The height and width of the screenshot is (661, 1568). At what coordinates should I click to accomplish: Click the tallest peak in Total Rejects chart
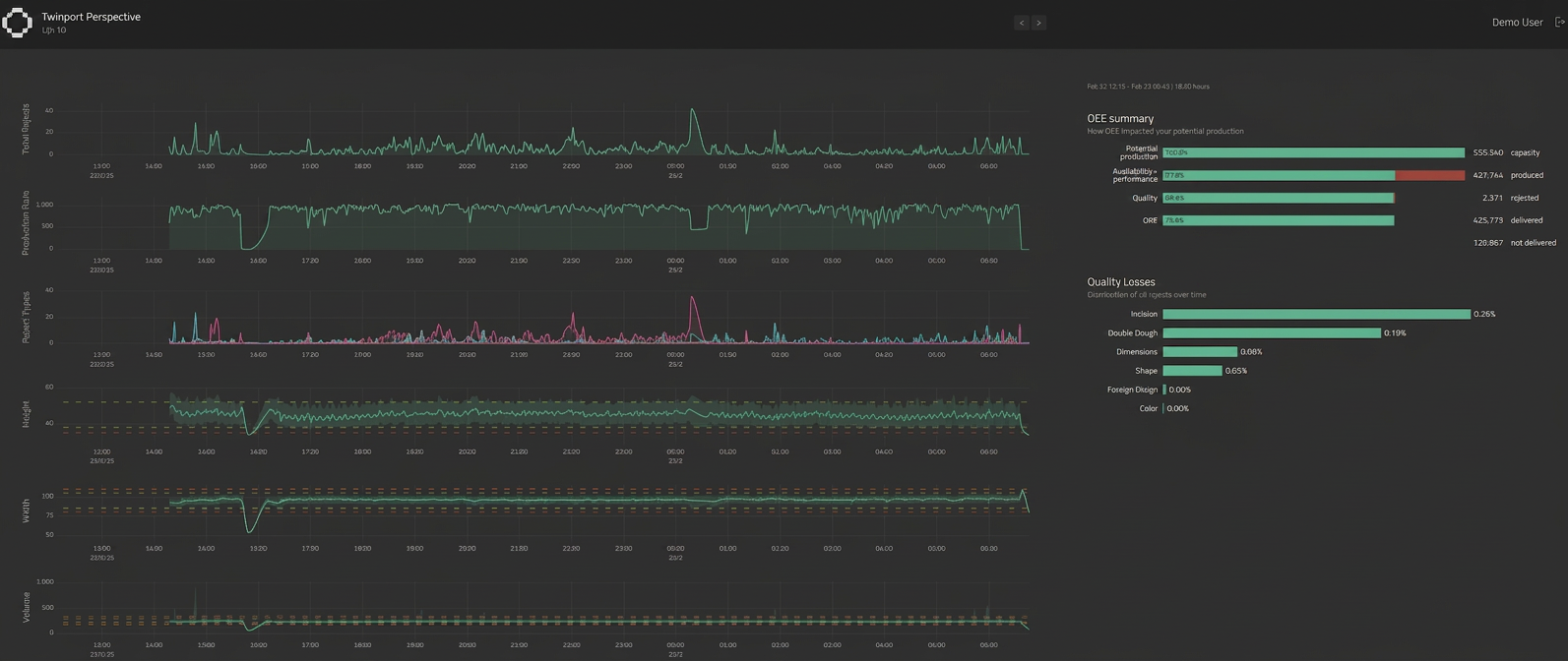click(693, 111)
